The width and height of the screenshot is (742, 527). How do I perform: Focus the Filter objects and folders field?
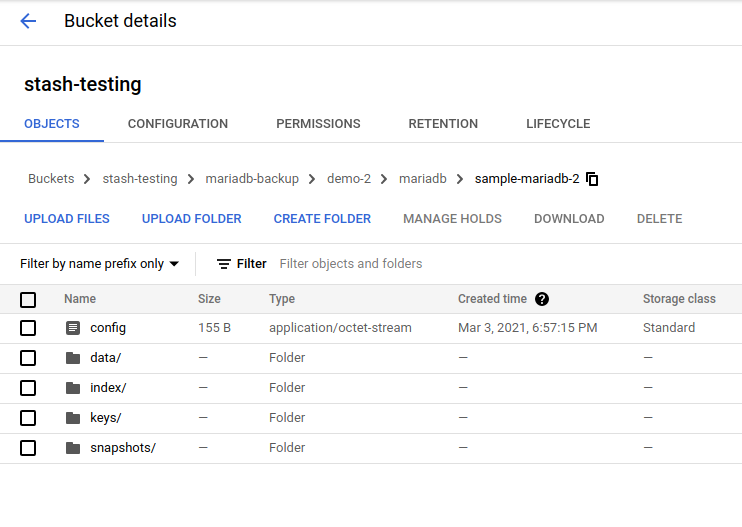[400, 264]
